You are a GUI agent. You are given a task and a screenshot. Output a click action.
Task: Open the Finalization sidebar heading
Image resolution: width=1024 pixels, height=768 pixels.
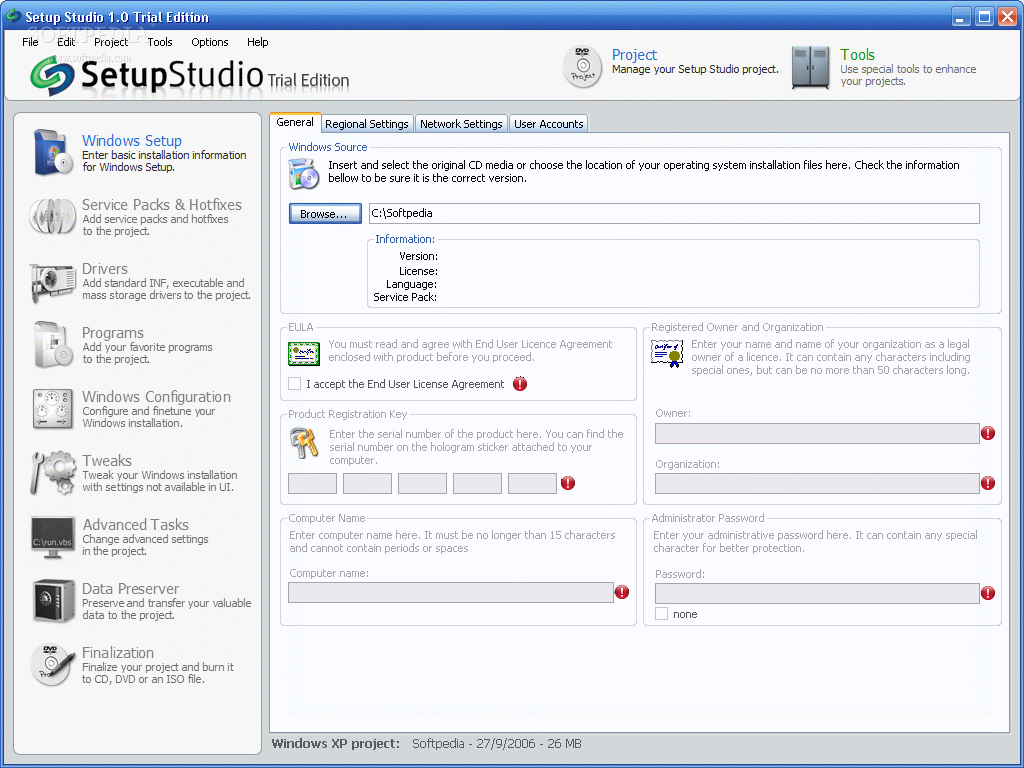[118, 652]
